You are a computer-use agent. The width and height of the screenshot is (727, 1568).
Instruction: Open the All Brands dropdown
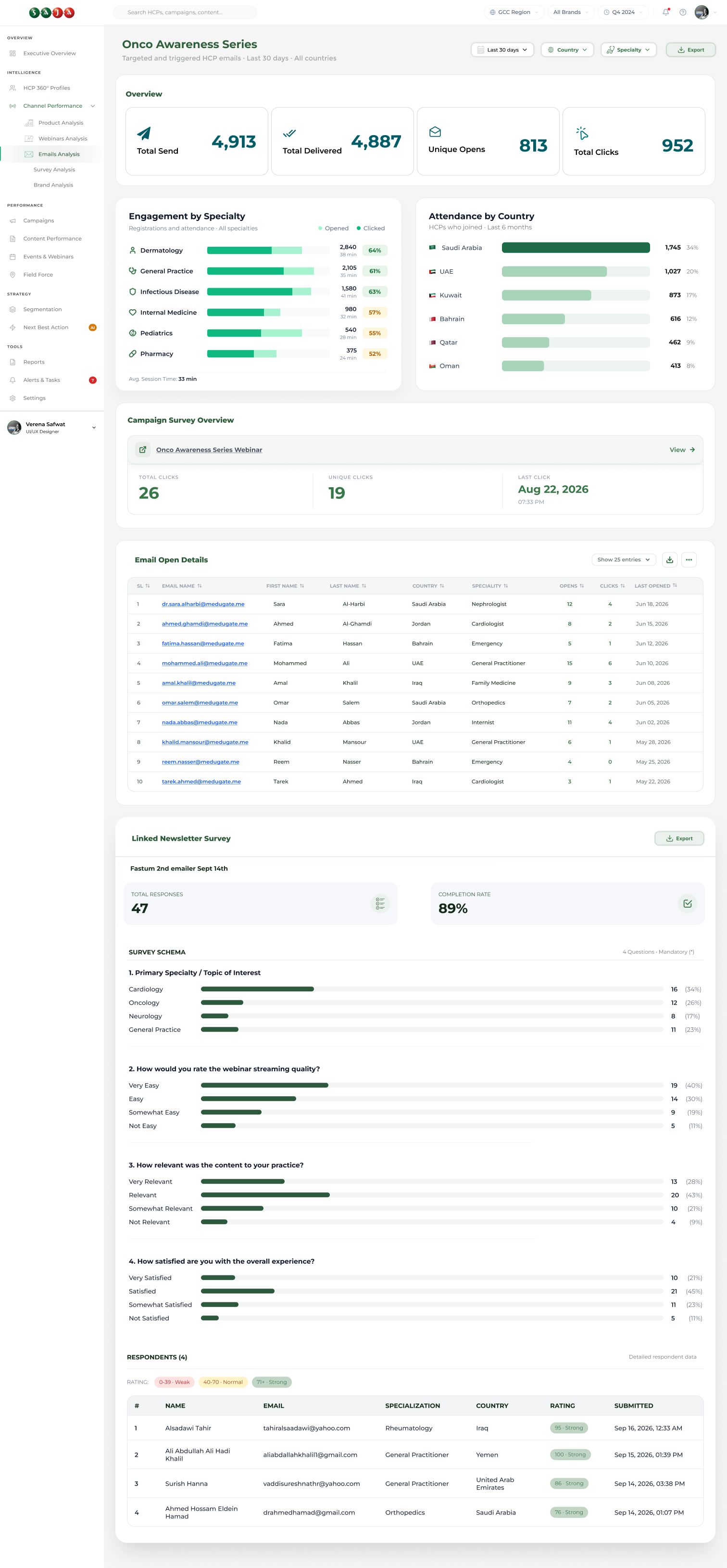pyautogui.click(x=570, y=12)
